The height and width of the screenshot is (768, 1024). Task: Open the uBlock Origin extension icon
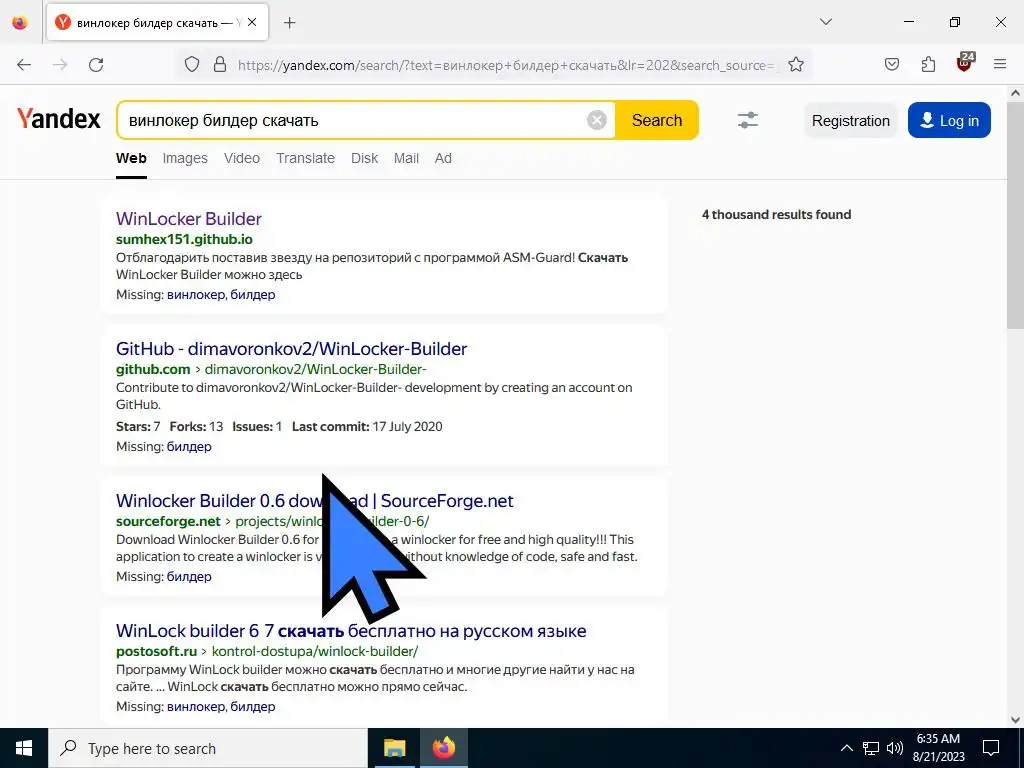tap(965, 63)
